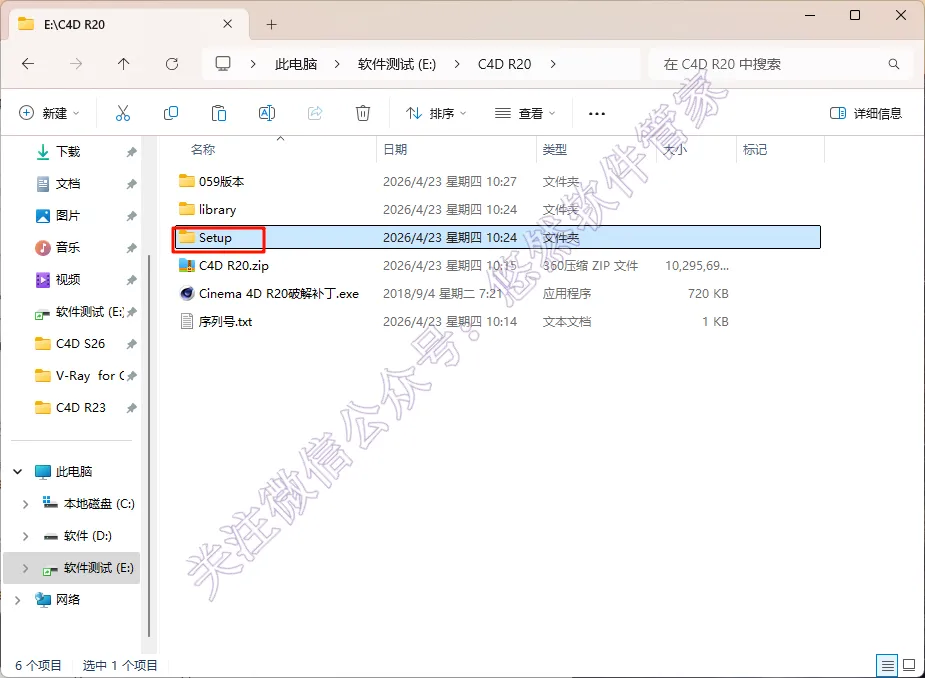Select the Setup folder name
This screenshot has height=678, width=925.
point(215,237)
